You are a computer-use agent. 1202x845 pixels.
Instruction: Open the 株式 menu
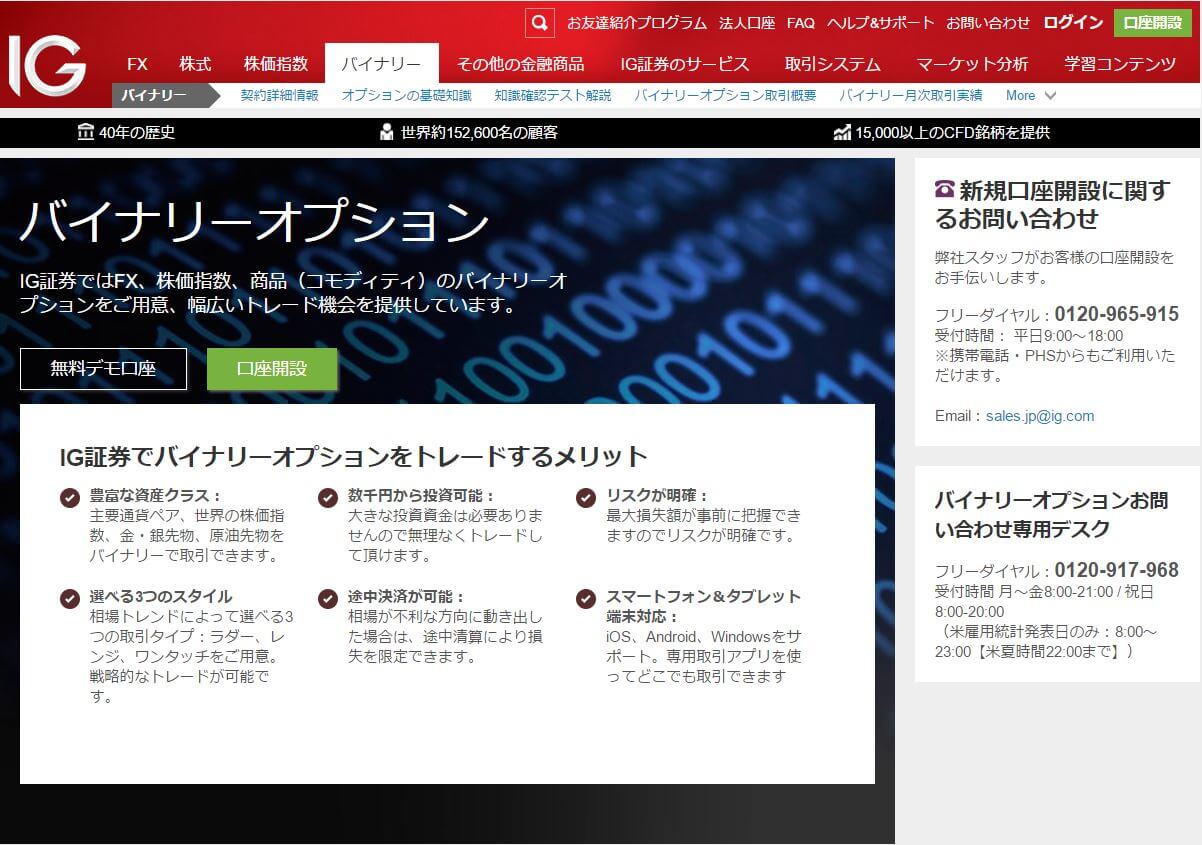point(196,64)
